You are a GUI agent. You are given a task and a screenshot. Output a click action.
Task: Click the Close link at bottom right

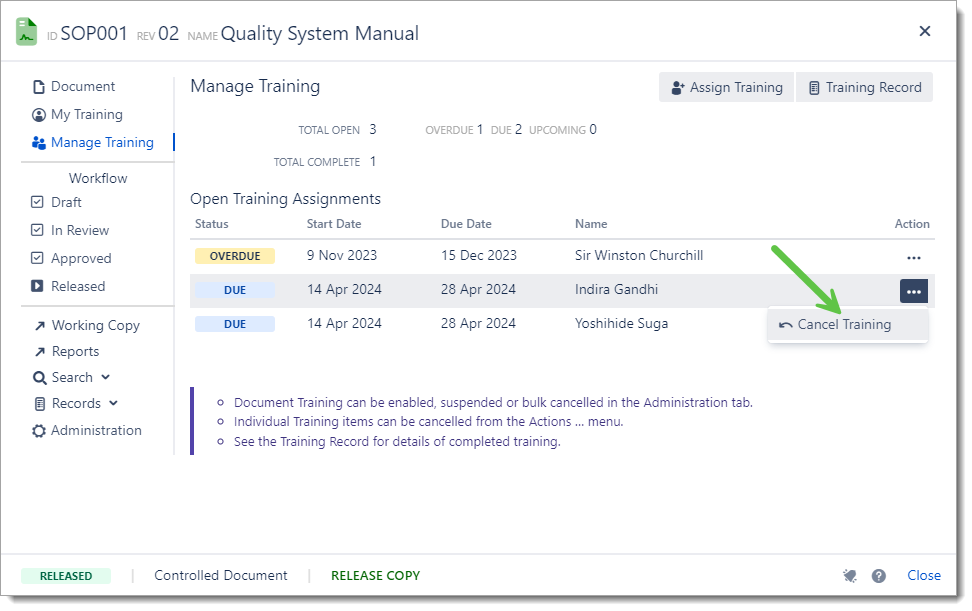[x=923, y=576]
